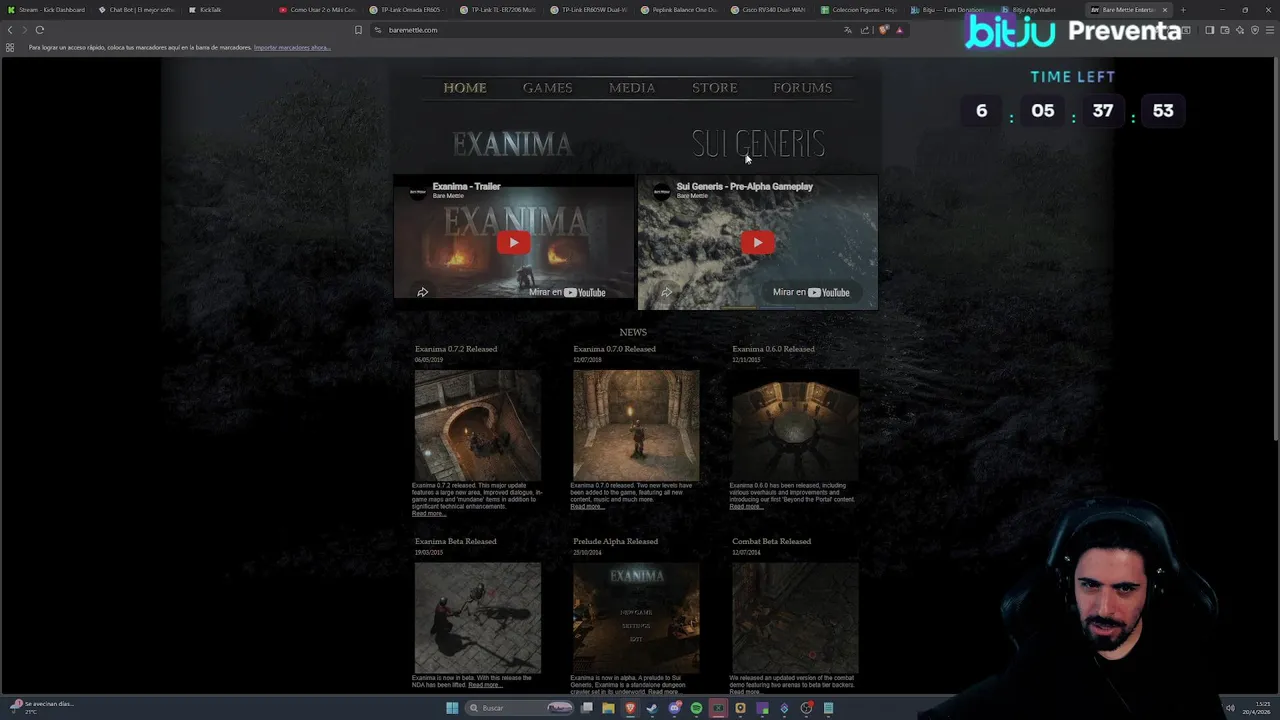The image size is (1280, 720).
Task: Open Exanima Beta Released headline
Action: pyautogui.click(x=456, y=541)
